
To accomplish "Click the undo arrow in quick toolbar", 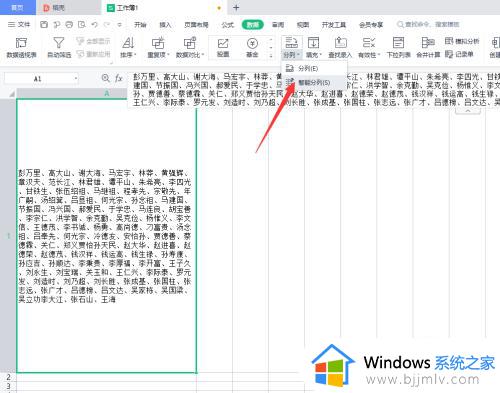I will tap(95, 25).
